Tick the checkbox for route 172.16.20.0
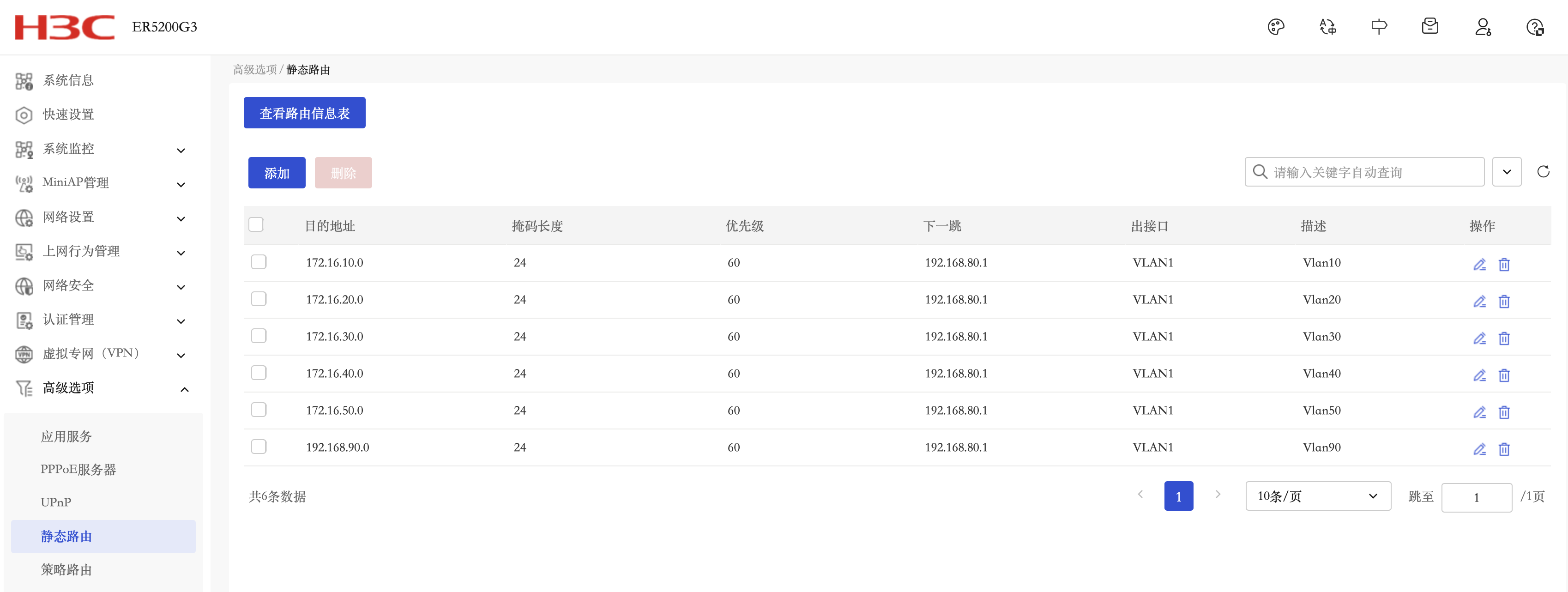This screenshot has width=1568, height=592. click(259, 299)
